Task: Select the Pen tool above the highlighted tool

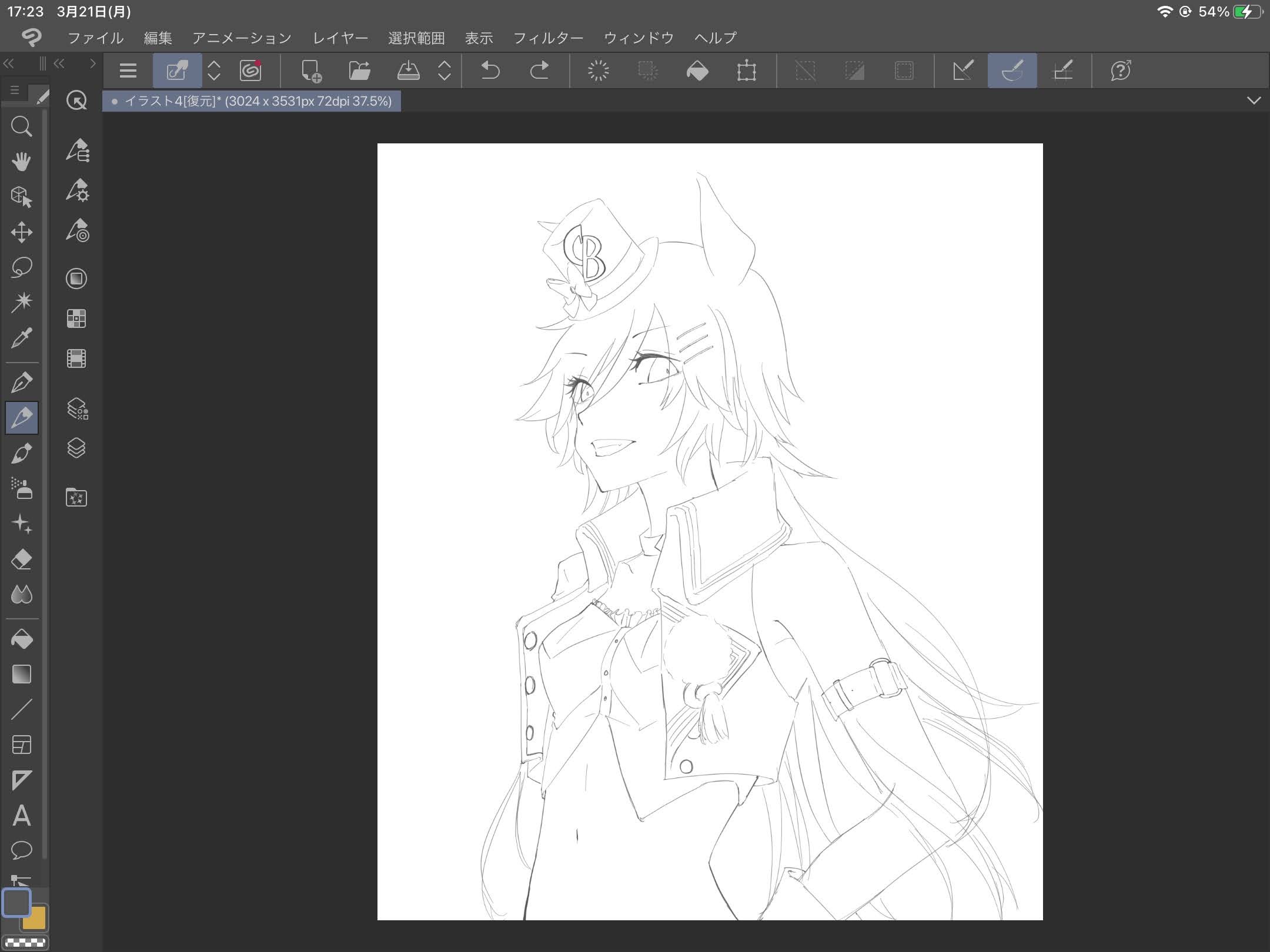Action: pyautogui.click(x=22, y=383)
